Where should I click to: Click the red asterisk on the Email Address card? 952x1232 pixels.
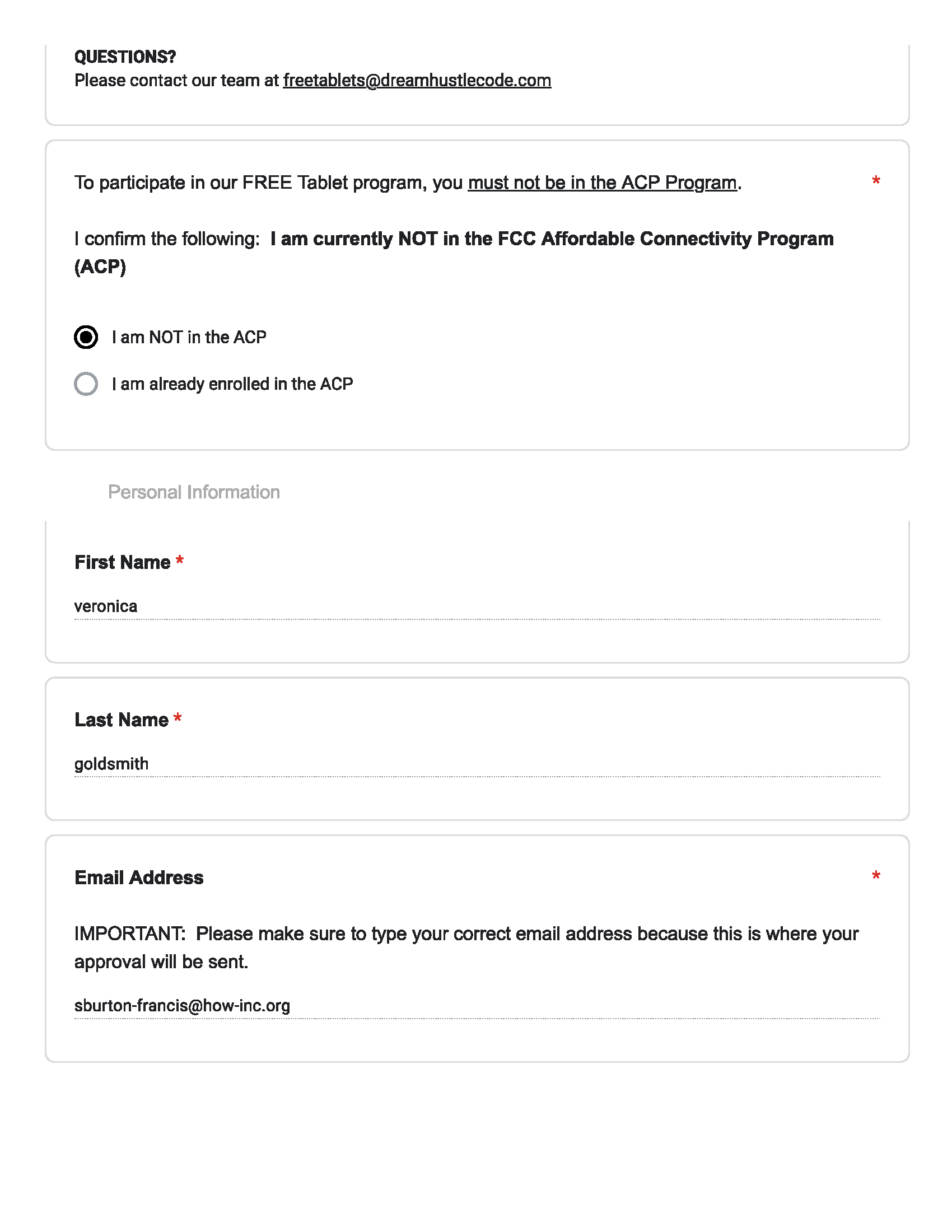(x=876, y=875)
